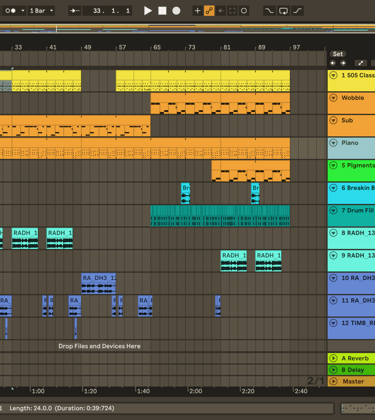Image resolution: width=375 pixels, height=420 pixels.
Task: Unfold the 9 RADH track
Action: coord(333,255)
